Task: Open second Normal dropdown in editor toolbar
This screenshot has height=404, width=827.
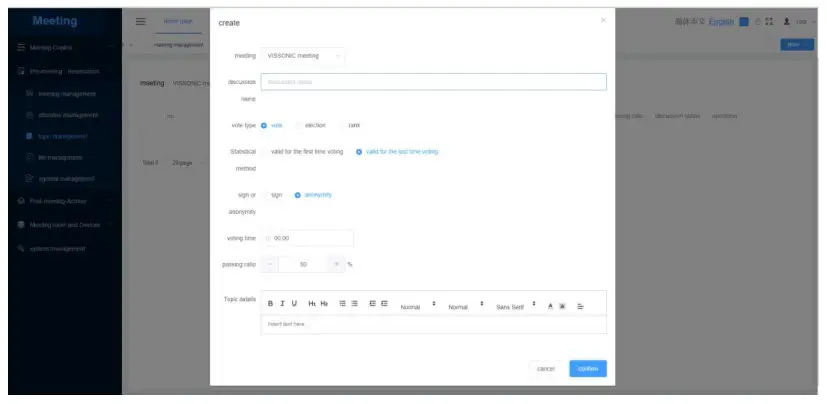Action: tap(466, 306)
